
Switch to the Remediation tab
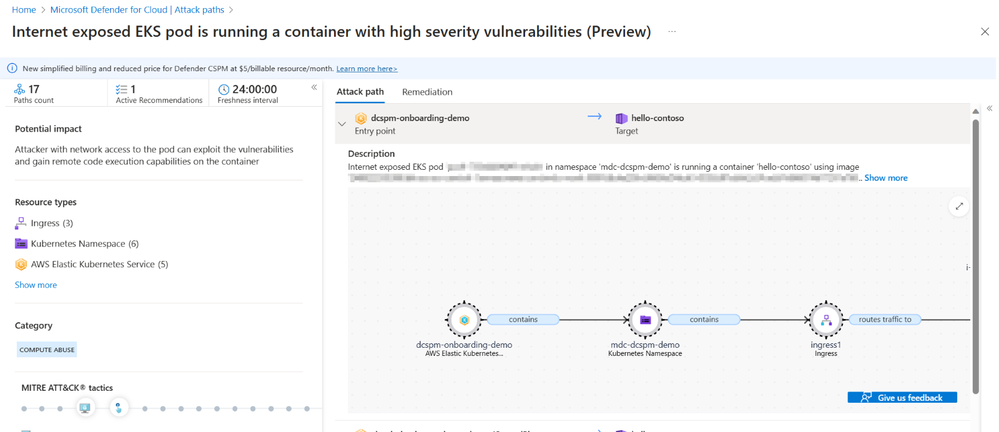[428, 92]
